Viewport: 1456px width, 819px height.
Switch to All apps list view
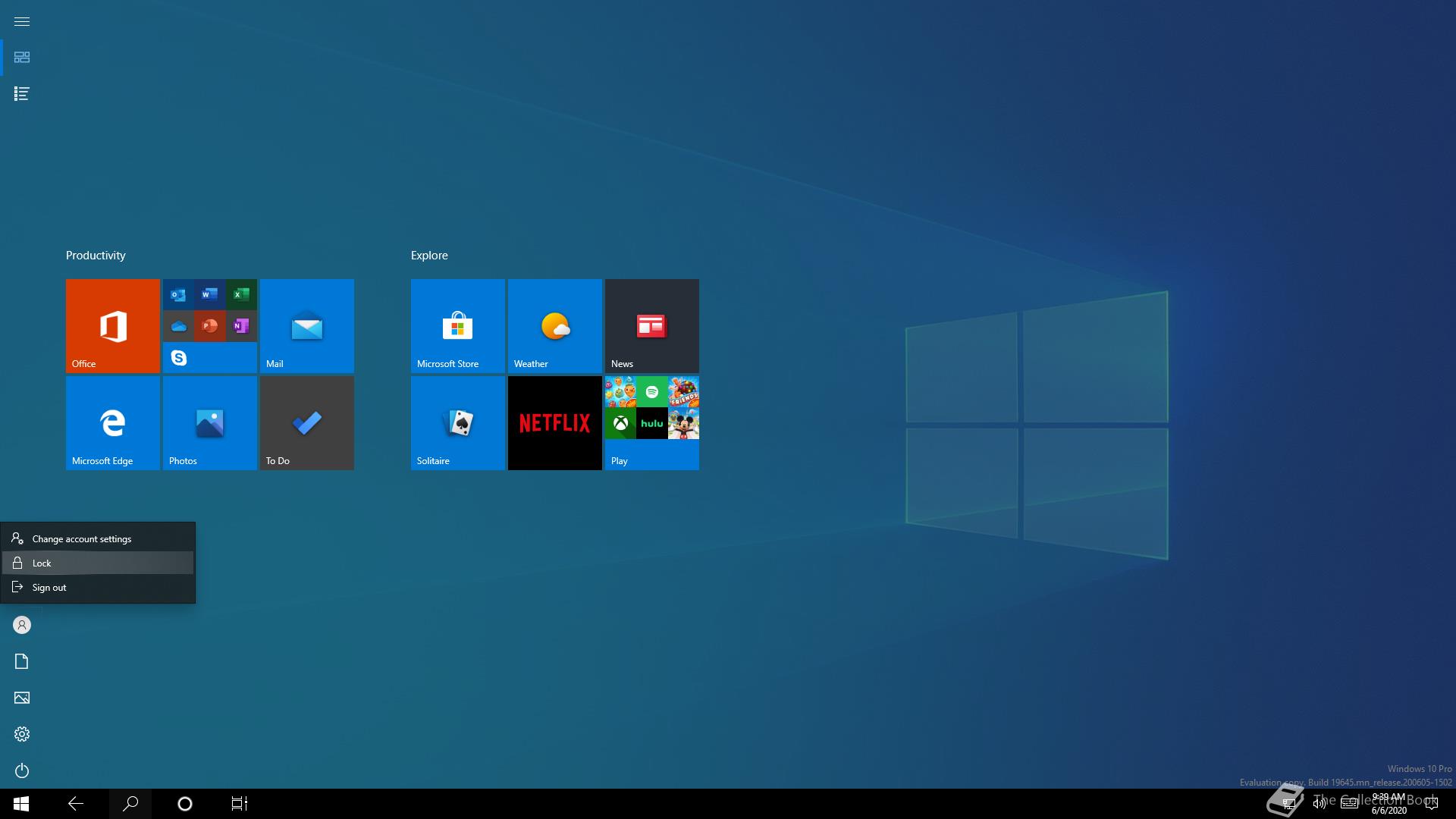[22, 94]
